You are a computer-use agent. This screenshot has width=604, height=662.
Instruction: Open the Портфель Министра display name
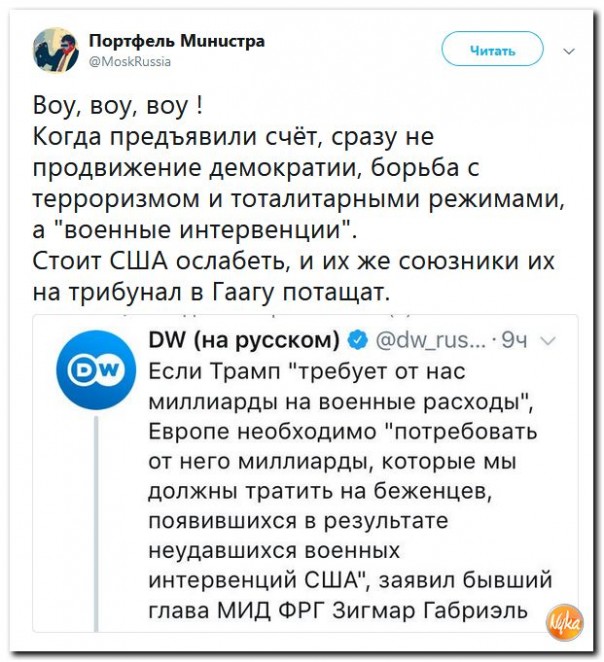point(177,40)
